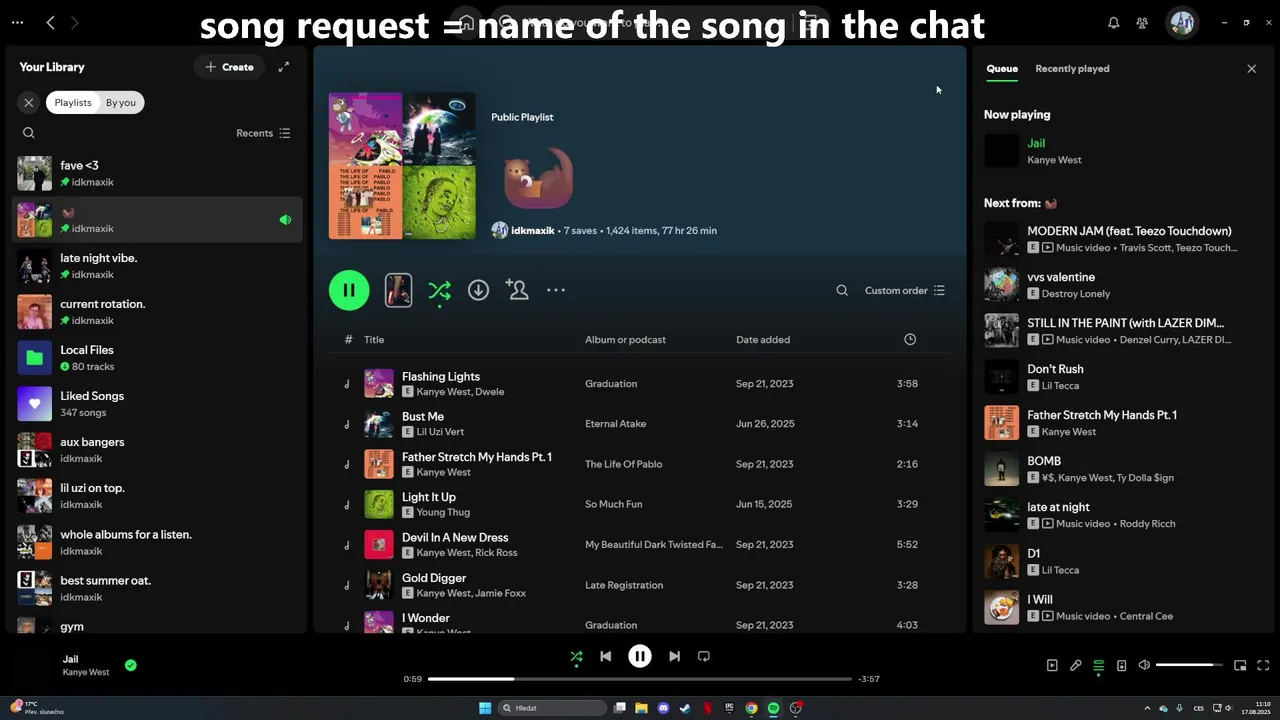Screen dimensions: 1280x720
Task: Sort by the Date added column
Action: (x=763, y=340)
